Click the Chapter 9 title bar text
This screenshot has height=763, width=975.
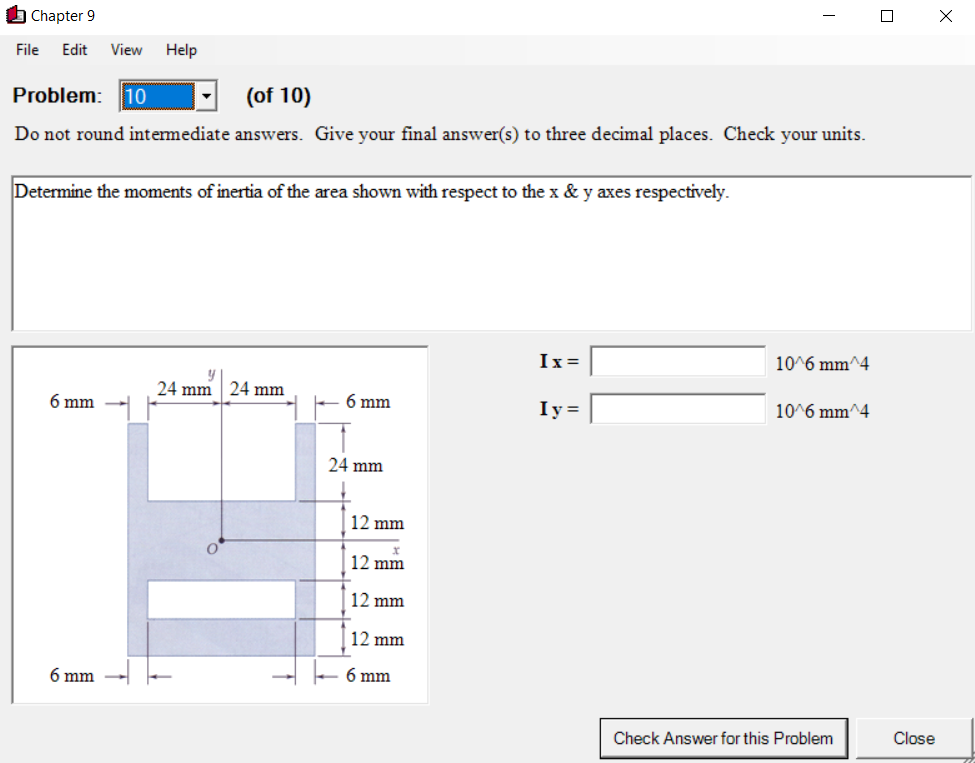(x=62, y=15)
